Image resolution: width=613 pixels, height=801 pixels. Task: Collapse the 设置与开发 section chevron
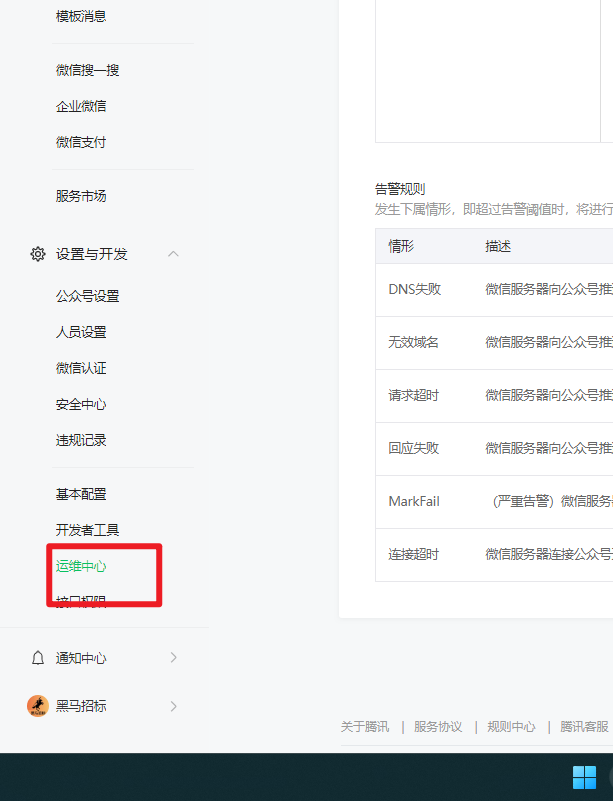point(173,254)
